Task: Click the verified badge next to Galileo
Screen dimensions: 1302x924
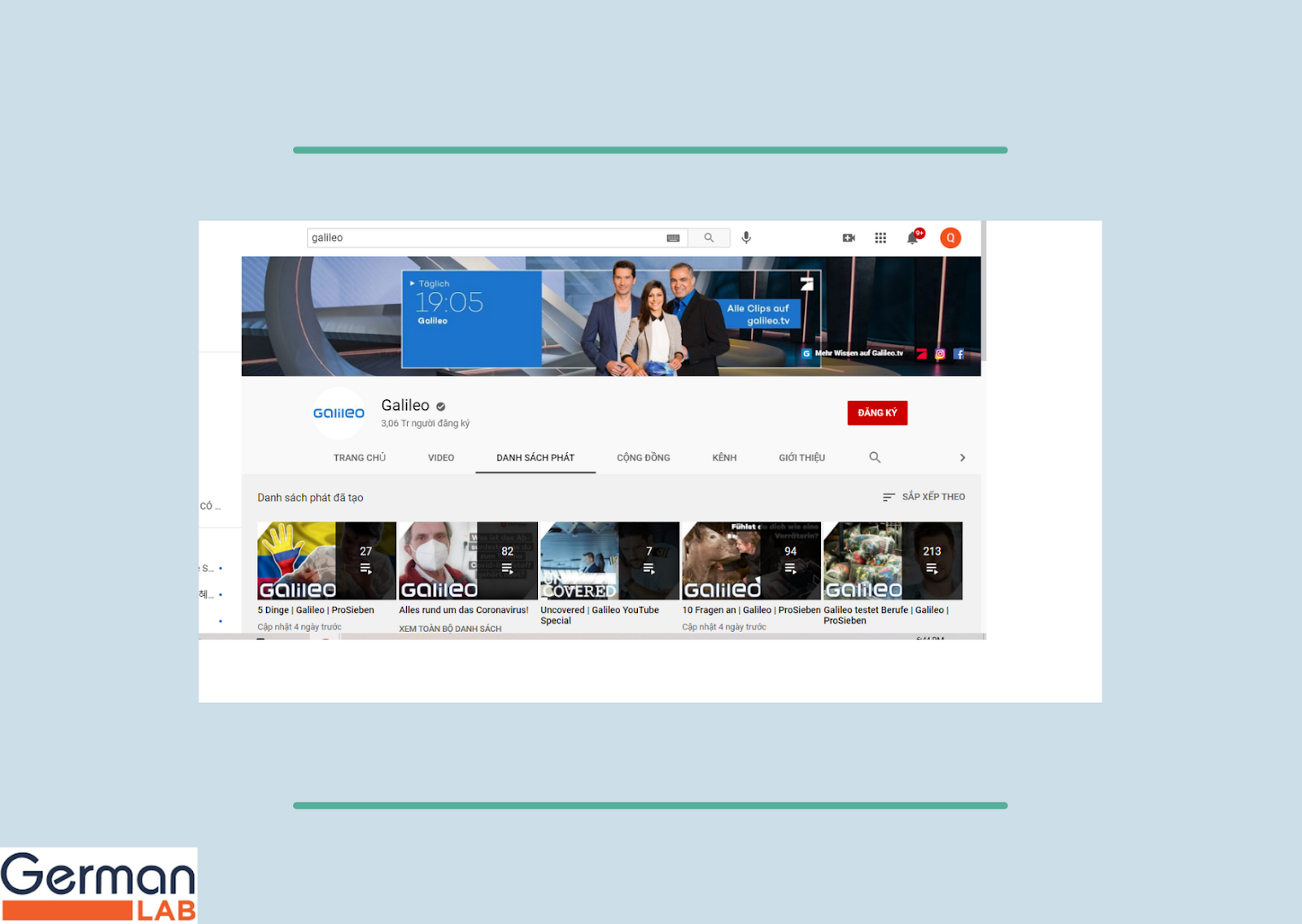Action: click(x=440, y=407)
